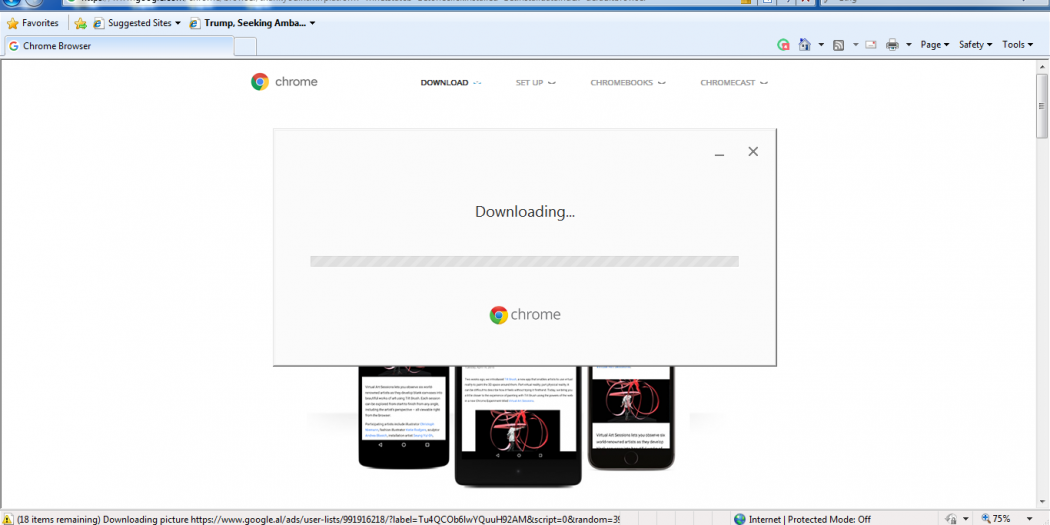This screenshot has width=1050, height=525.
Task: Close the Downloading dialog
Action: 753,151
